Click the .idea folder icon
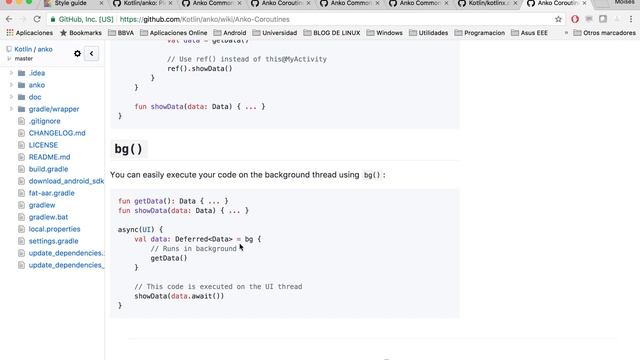The image size is (640, 360). coord(22,73)
